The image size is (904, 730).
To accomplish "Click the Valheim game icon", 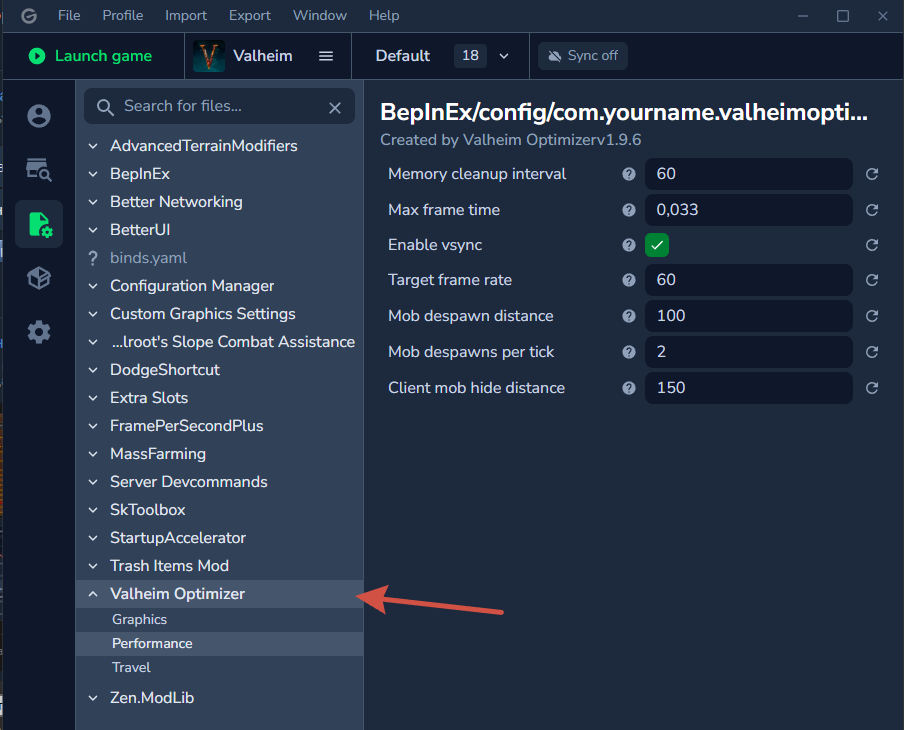I will [209, 56].
